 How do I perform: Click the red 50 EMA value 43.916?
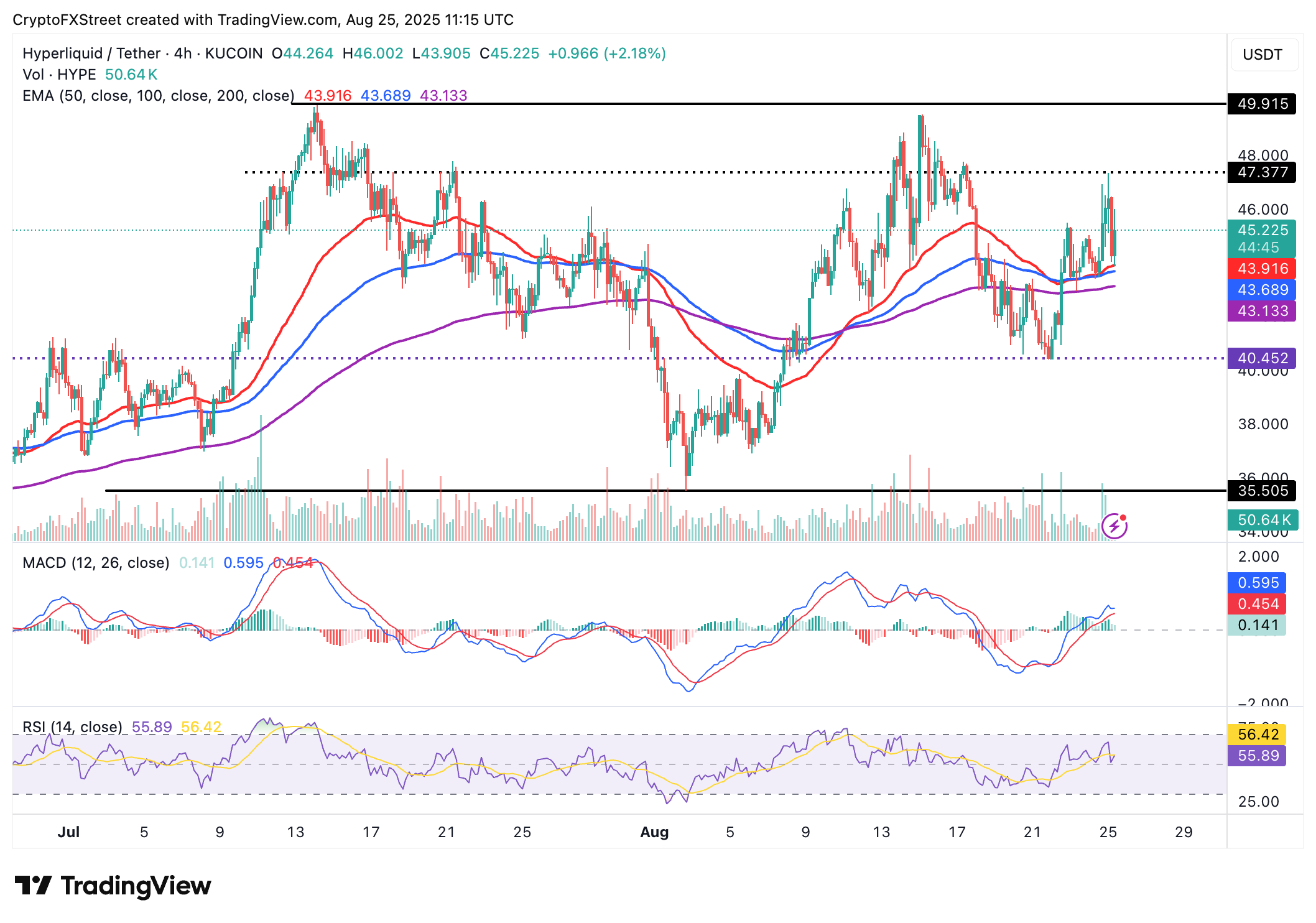[x=1262, y=269]
